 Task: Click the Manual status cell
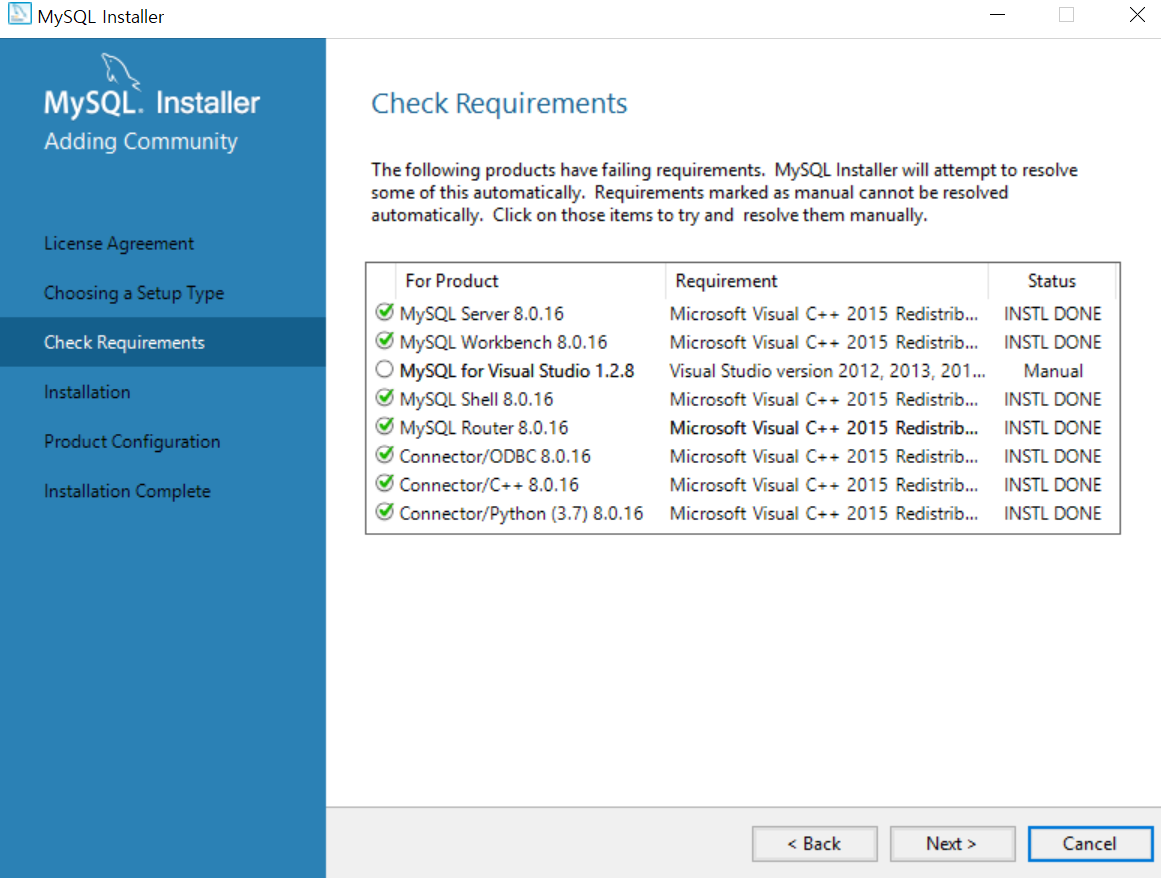tap(1053, 371)
